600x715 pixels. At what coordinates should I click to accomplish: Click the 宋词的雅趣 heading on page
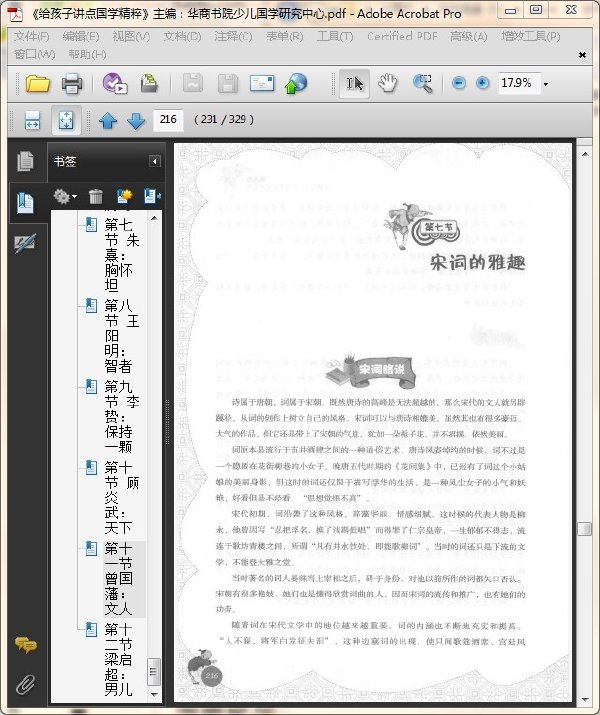[x=477, y=262]
